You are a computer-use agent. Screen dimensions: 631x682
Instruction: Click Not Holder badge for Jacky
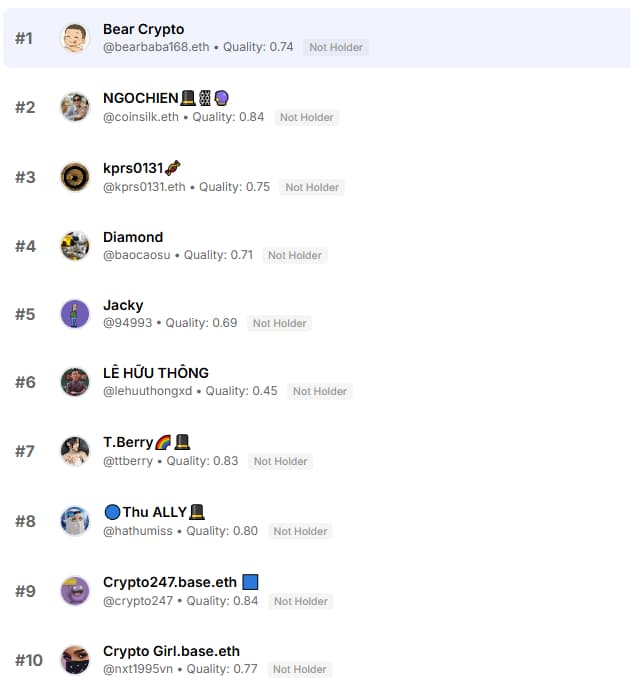coord(280,323)
